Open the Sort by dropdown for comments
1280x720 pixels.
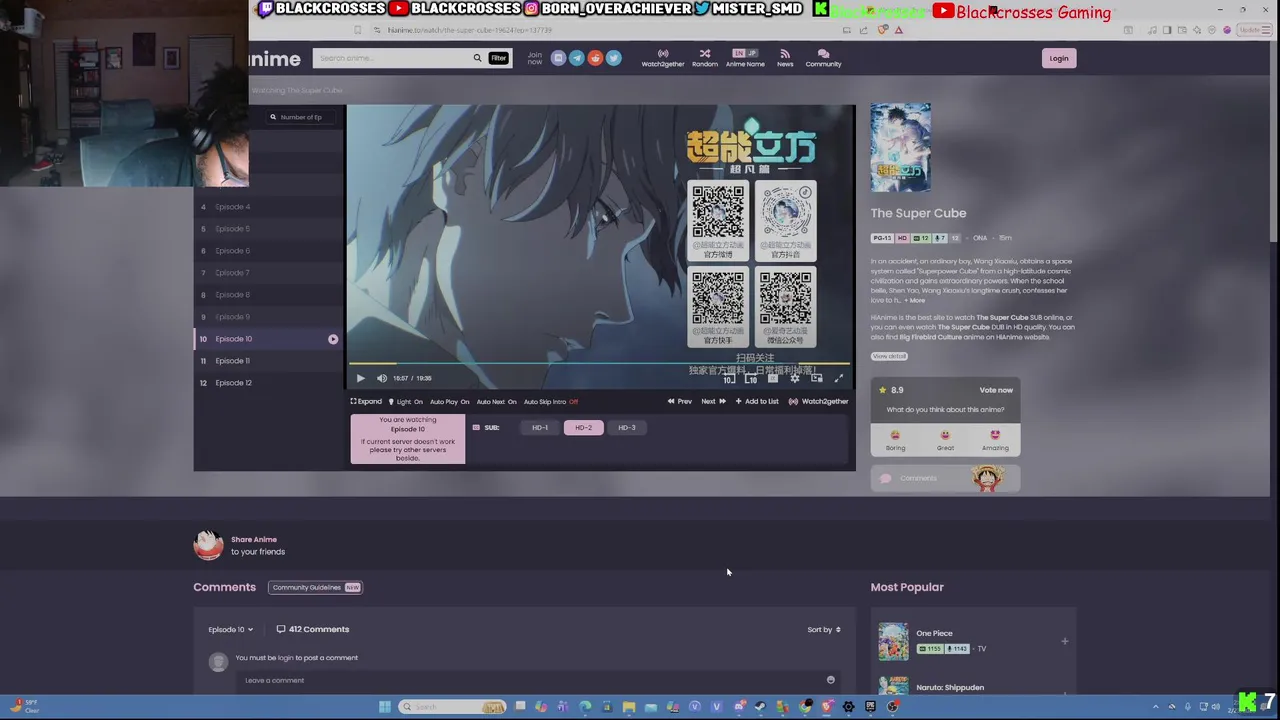(x=824, y=630)
